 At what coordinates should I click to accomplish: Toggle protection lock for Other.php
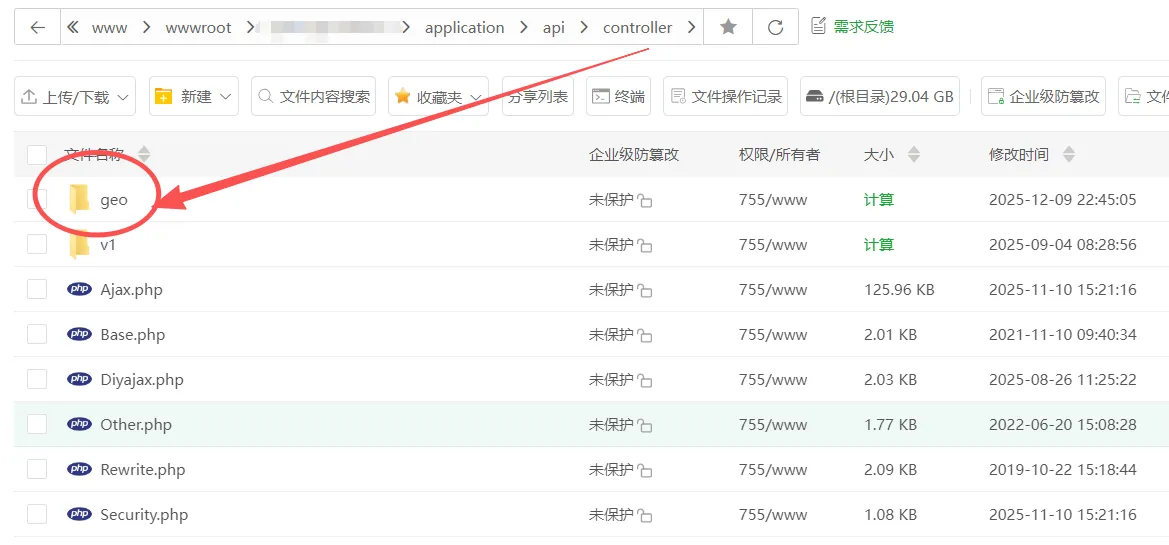pos(645,425)
